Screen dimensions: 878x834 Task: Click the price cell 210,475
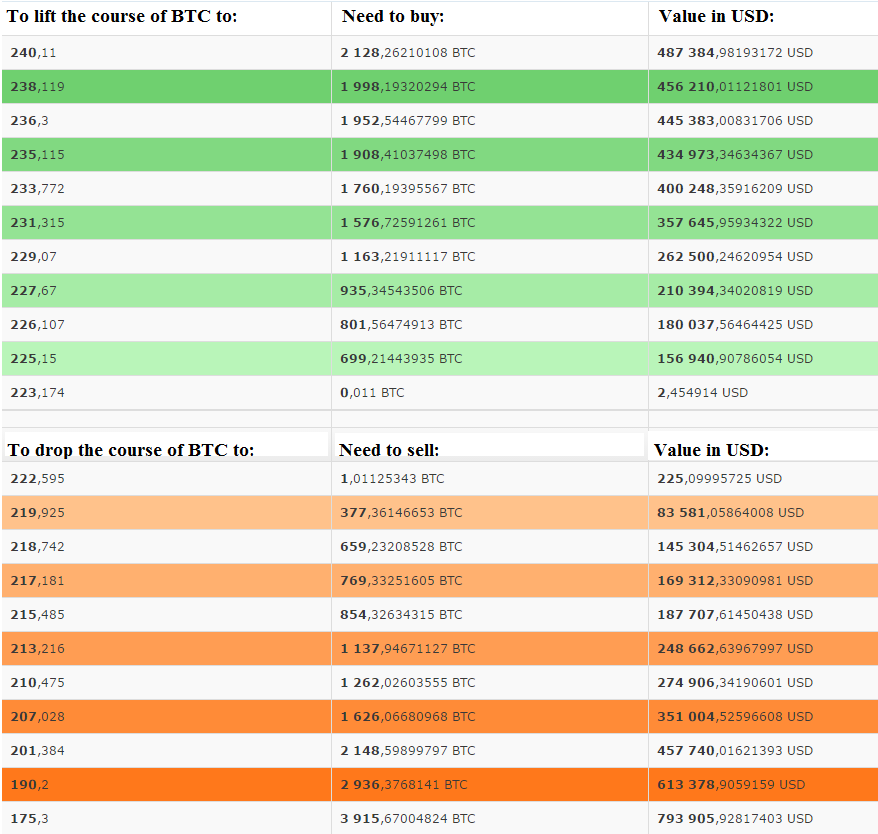(38, 683)
